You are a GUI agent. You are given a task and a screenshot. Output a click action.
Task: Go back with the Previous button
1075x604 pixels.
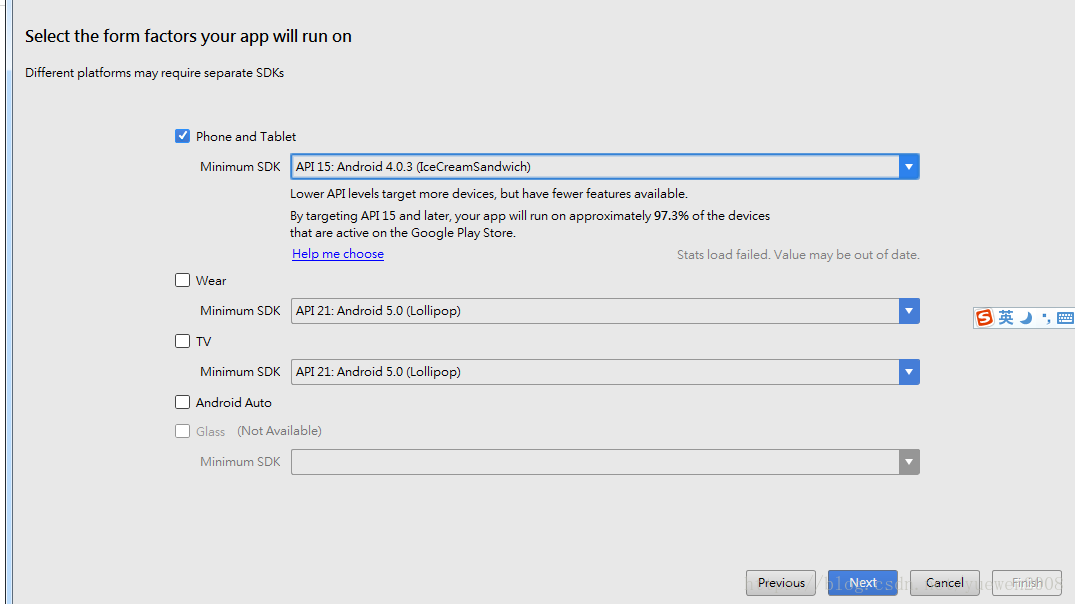tap(781, 583)
